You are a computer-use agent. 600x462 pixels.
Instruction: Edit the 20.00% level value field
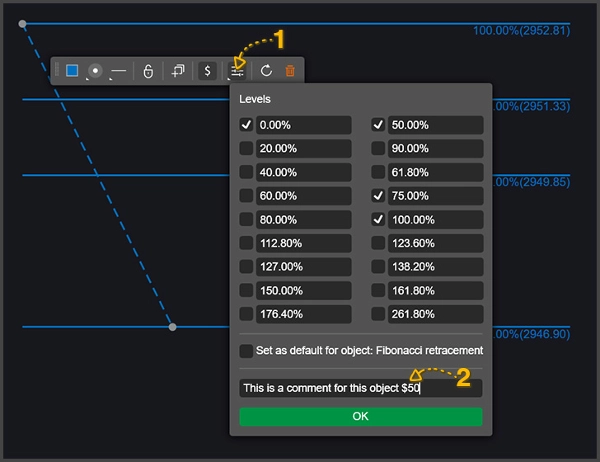point(304,148)
